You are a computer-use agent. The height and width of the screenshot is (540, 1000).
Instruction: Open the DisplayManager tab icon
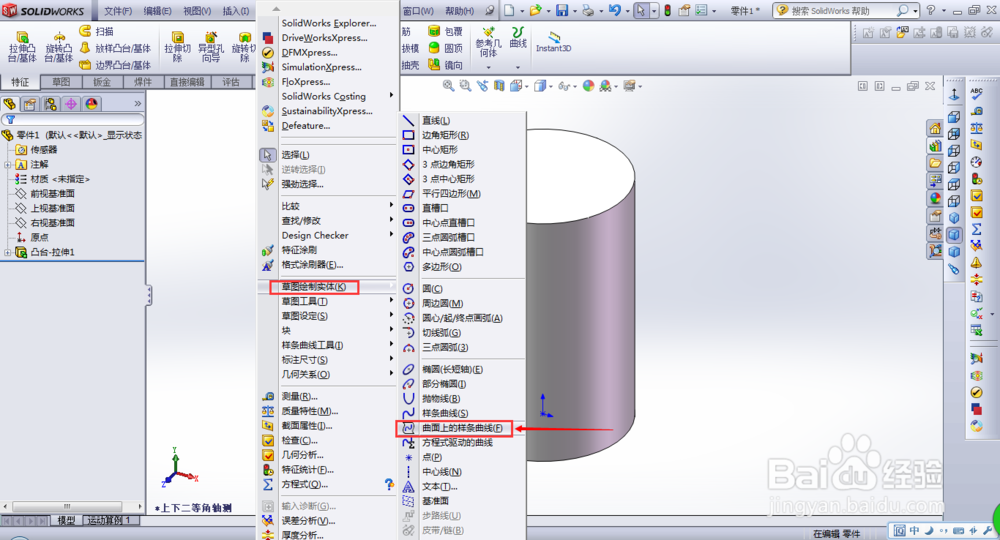91,104
